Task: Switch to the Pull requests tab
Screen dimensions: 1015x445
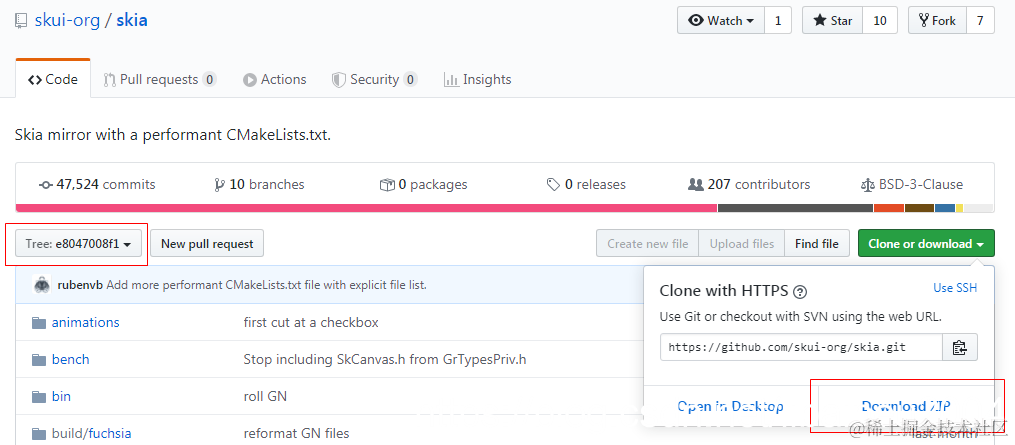Action: coord(160,80)
